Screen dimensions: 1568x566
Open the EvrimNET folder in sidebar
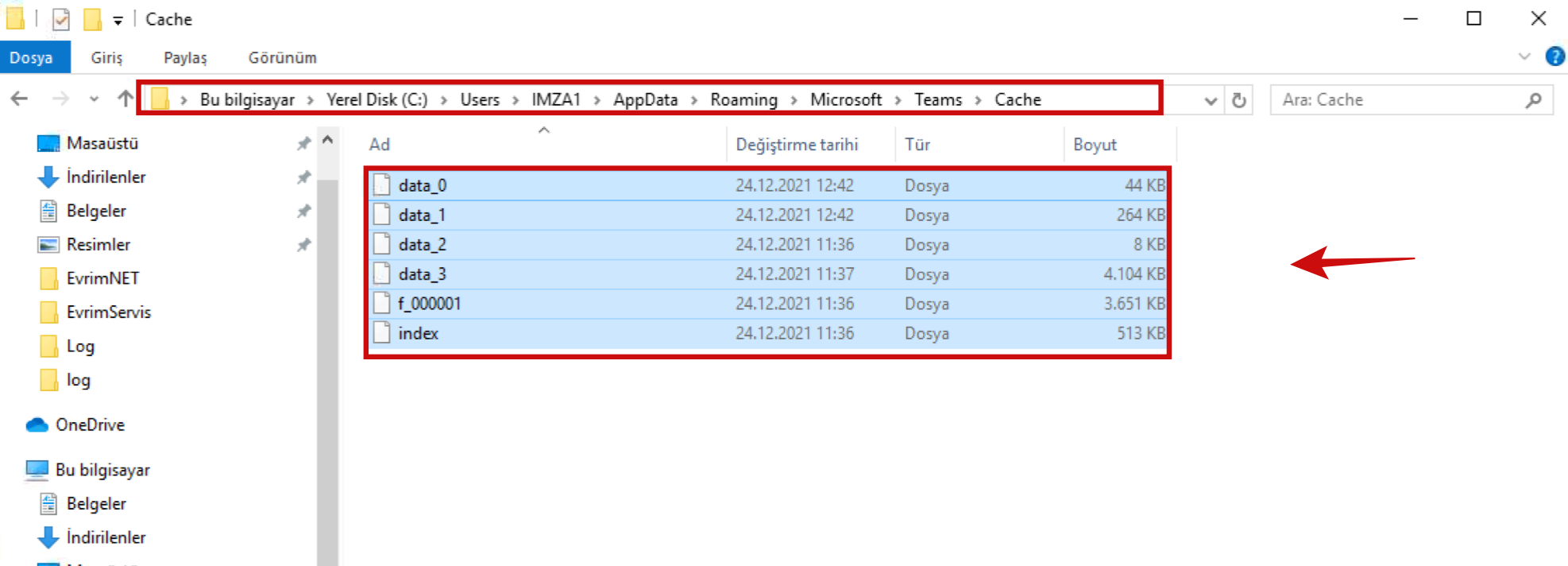[x=102, y=278]
